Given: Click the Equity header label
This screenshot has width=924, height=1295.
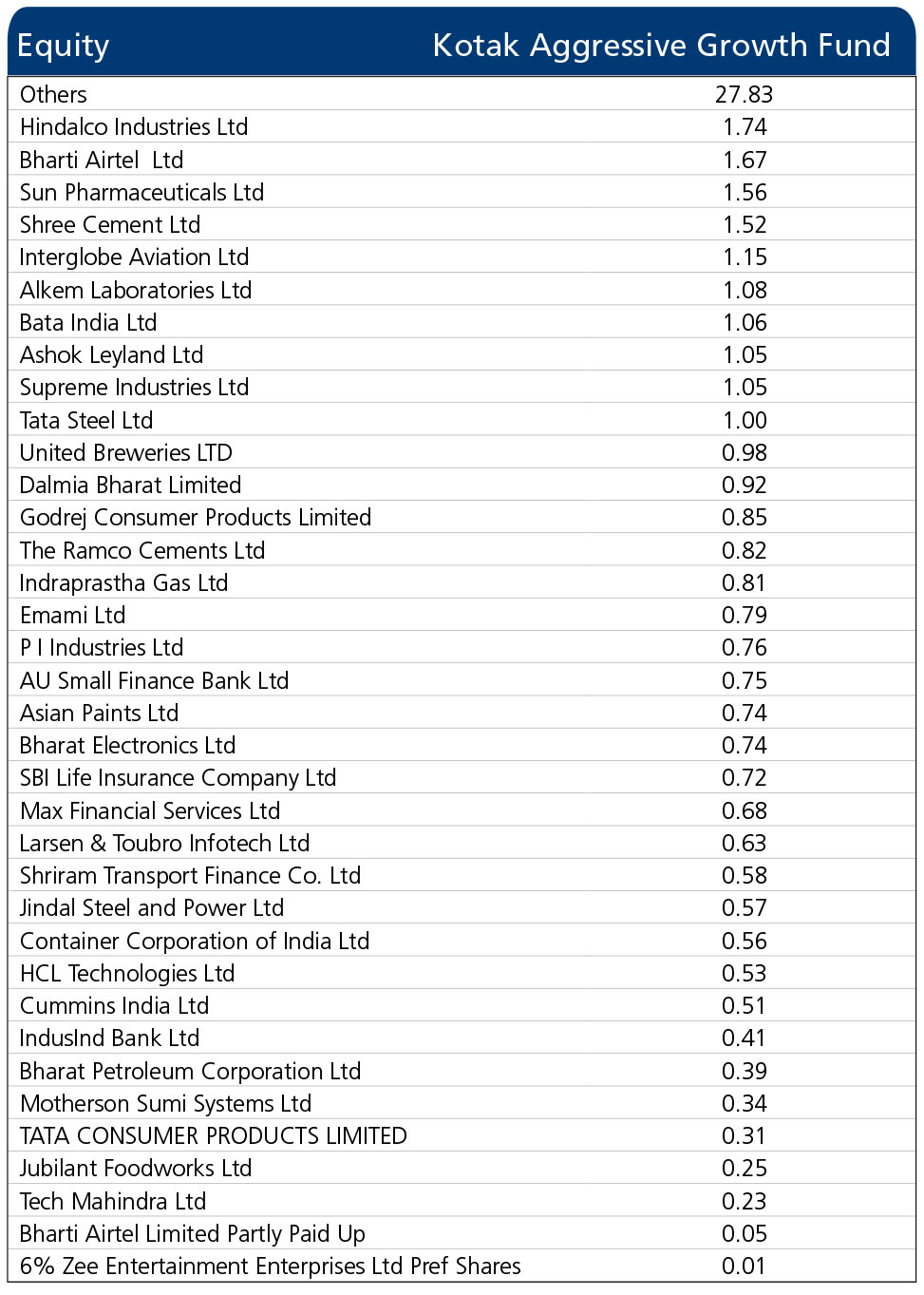Looking at the screenshot, I should tap(63, 46).
